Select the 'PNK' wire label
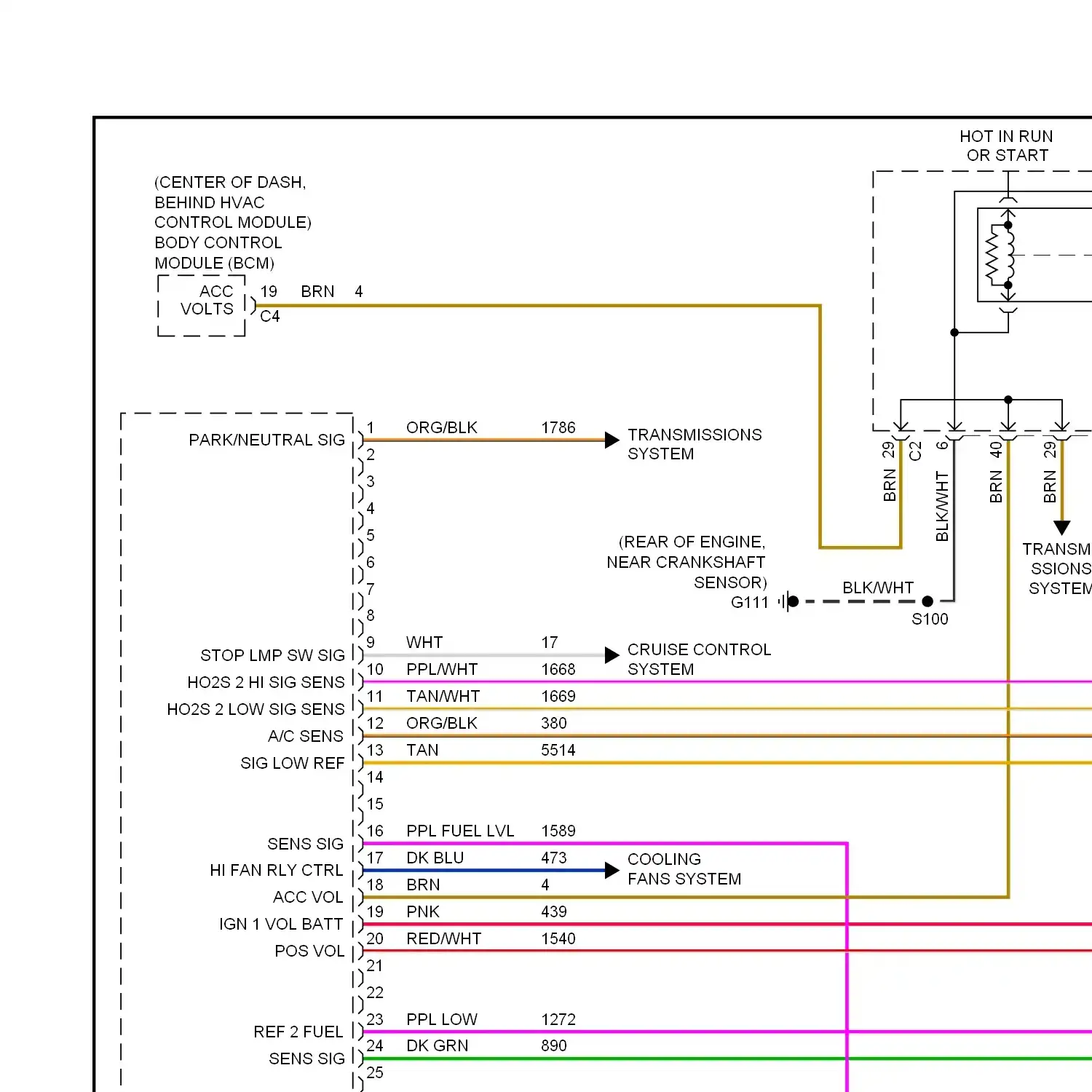1092x1092 pixels. (423, 911)
